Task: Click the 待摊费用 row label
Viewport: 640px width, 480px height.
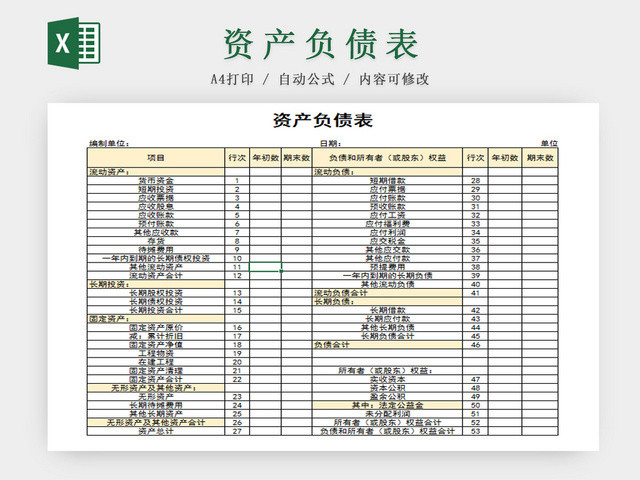Action: (156, 249)
